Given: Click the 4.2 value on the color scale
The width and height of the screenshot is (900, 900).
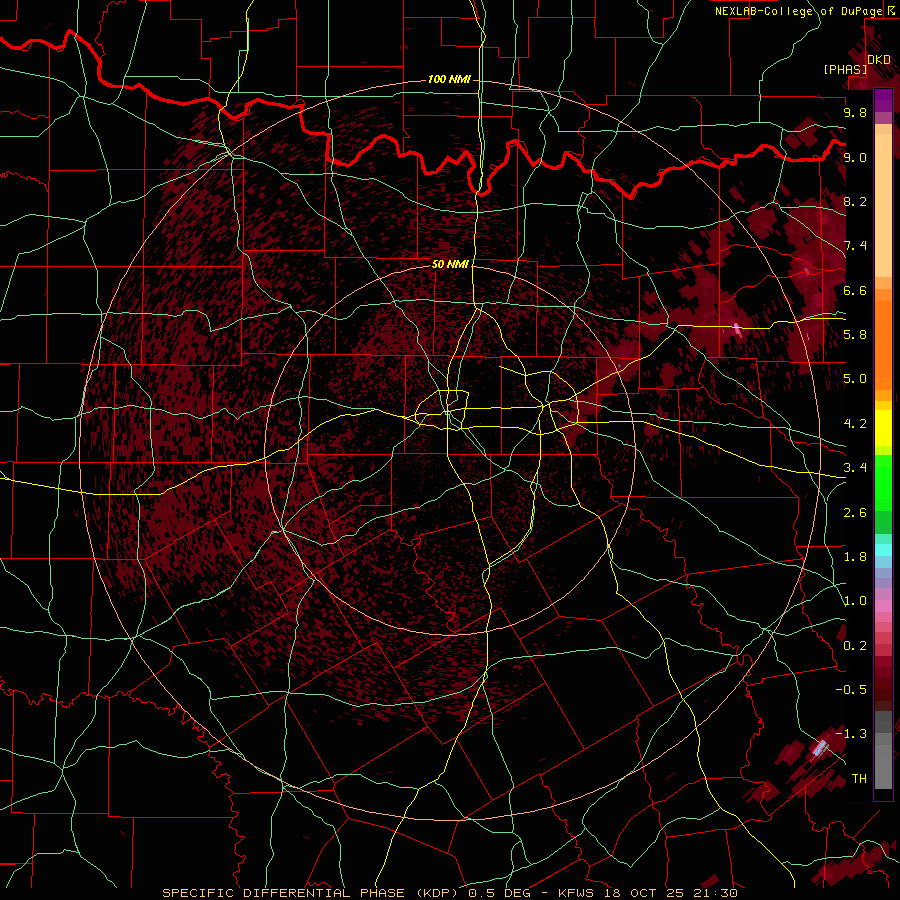Looking at the screenshot, I should (855, 424).
